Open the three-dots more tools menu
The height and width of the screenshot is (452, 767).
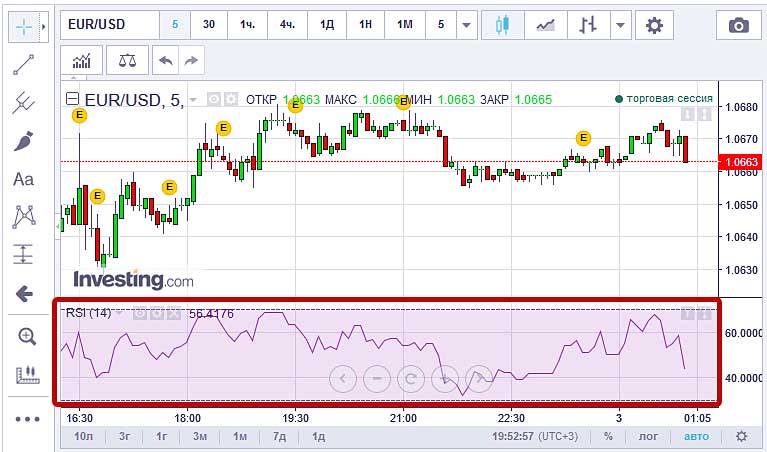[27, 419]
